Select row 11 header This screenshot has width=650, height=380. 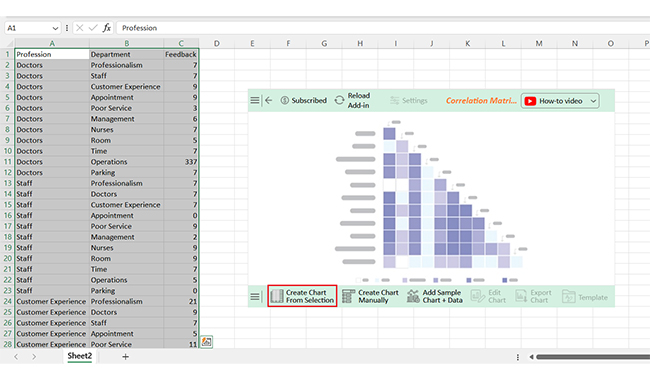pyautogui.click(x=7, y=162)
